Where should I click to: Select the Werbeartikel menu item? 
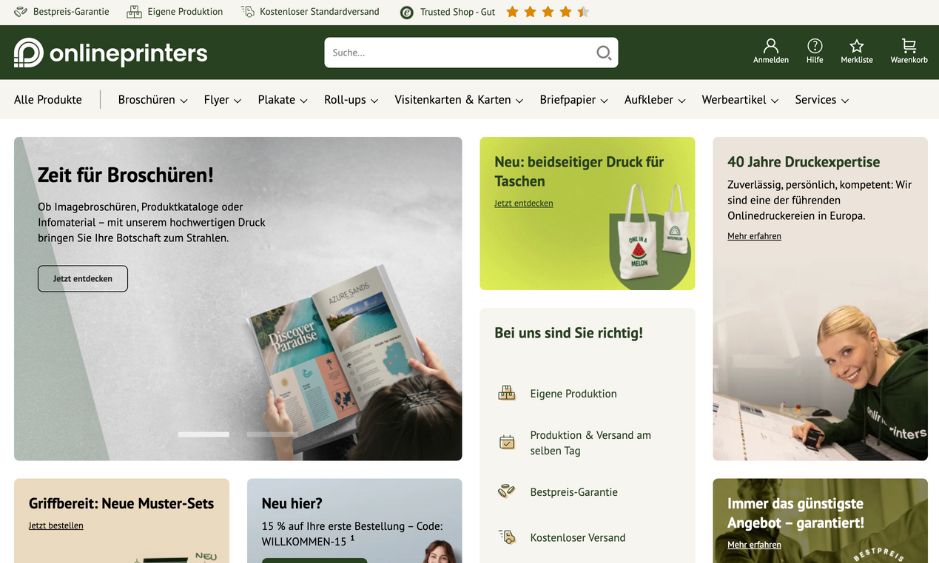pyautogui.click(x=740, y=100)
